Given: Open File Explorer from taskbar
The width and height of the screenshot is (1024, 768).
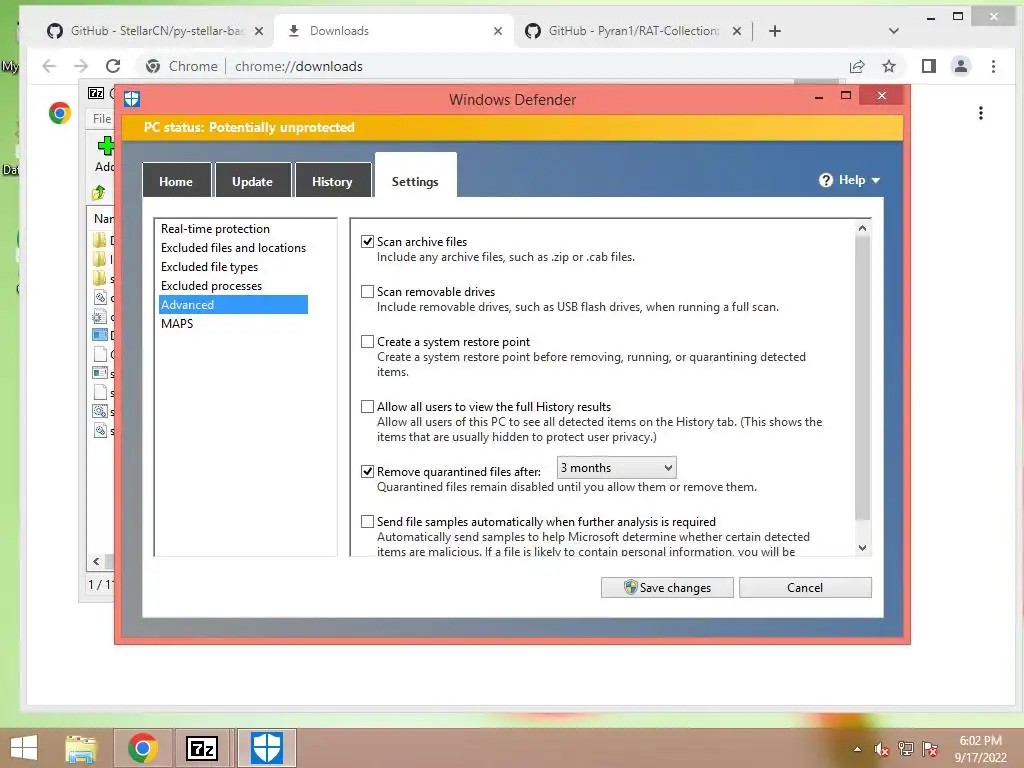Looking at the screenshot, I should 81,748.
